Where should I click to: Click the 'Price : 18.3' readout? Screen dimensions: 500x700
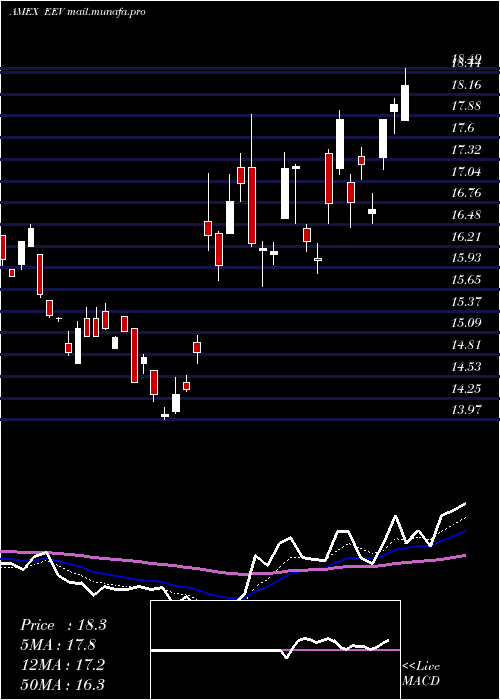63,625
